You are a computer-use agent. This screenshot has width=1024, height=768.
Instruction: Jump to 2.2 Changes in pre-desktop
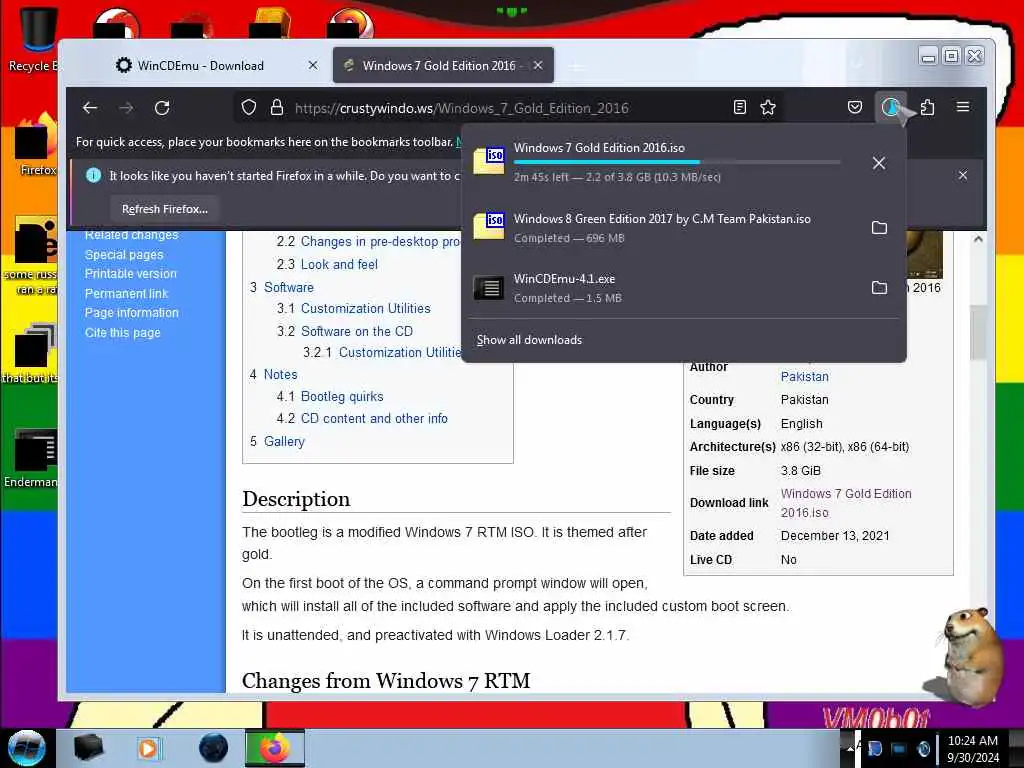[381, 242]
